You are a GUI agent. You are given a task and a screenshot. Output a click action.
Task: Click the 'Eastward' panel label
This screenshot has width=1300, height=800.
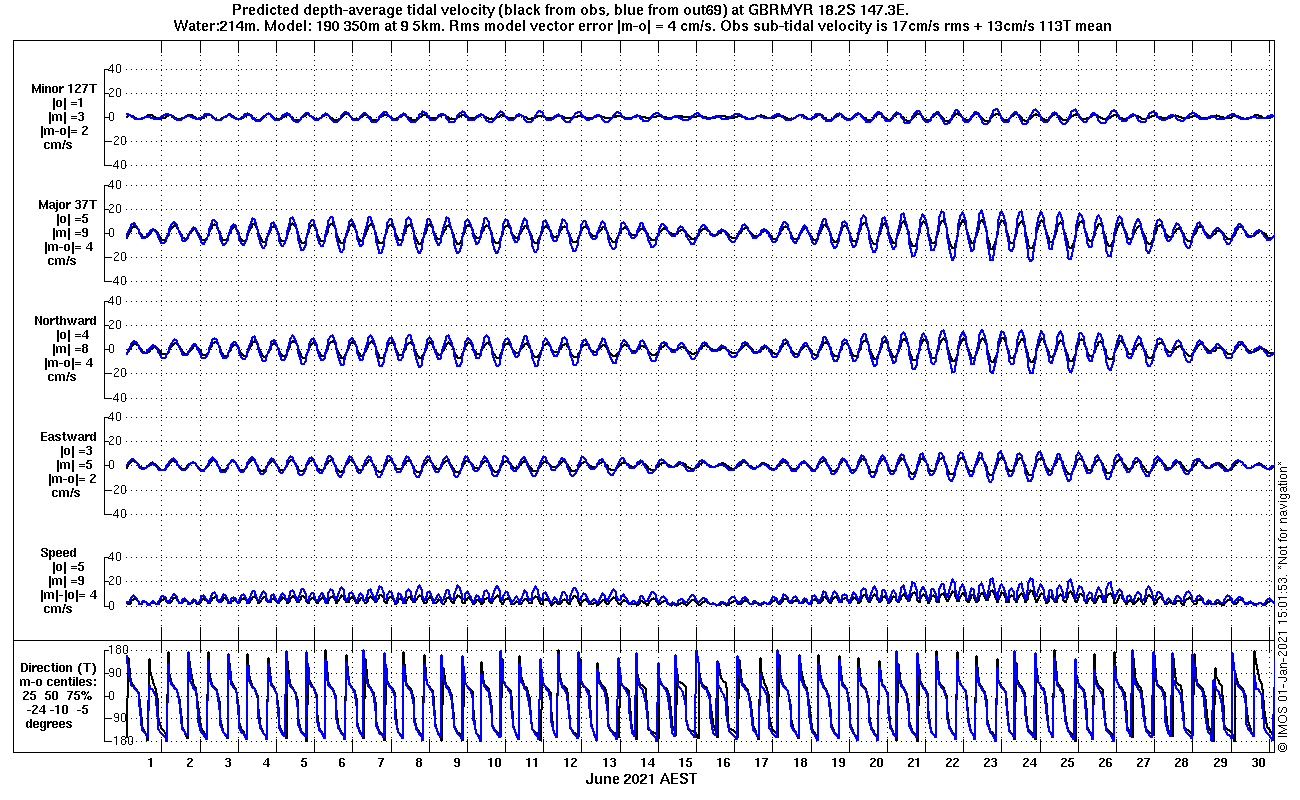pos(68,436)
